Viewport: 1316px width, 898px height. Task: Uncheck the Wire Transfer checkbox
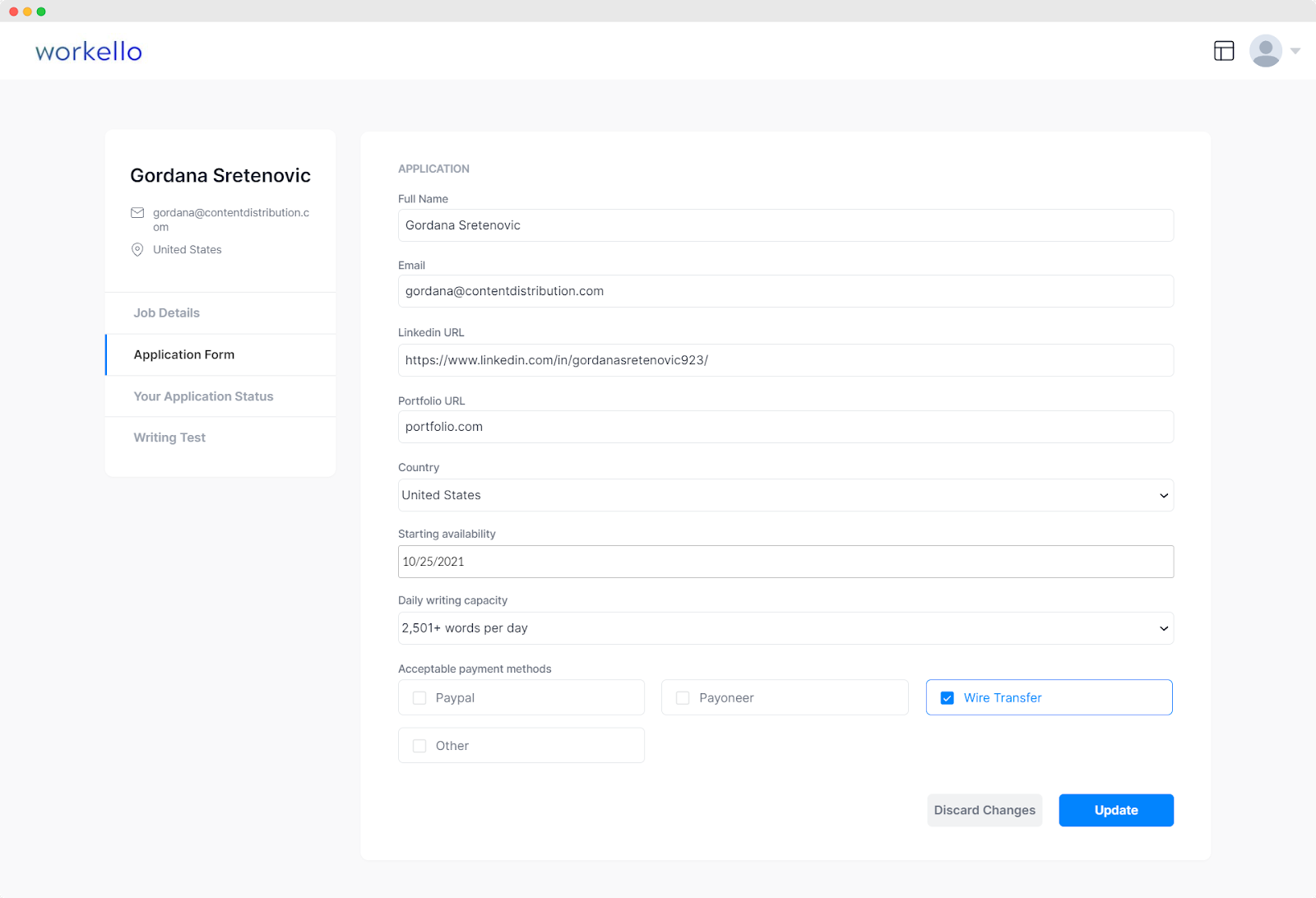pyautogui.click(x=948, y=698)
